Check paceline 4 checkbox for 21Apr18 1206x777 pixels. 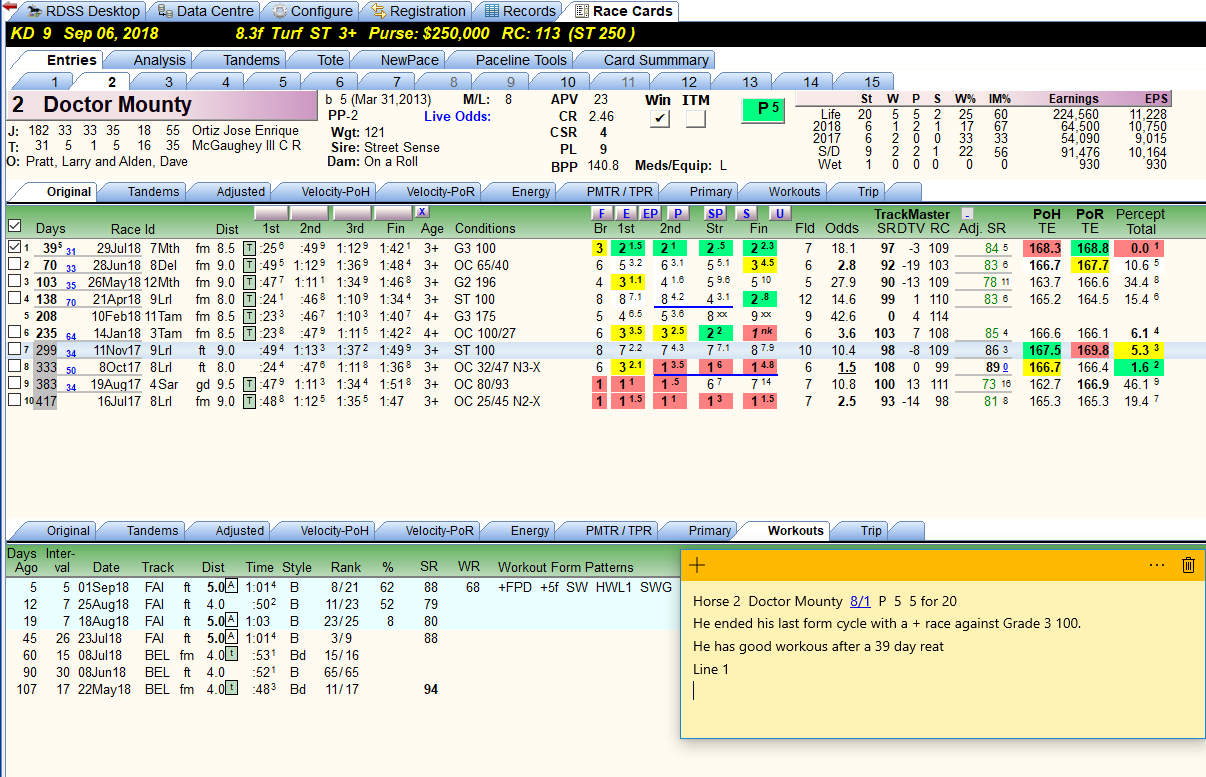[x=14, y=299]
